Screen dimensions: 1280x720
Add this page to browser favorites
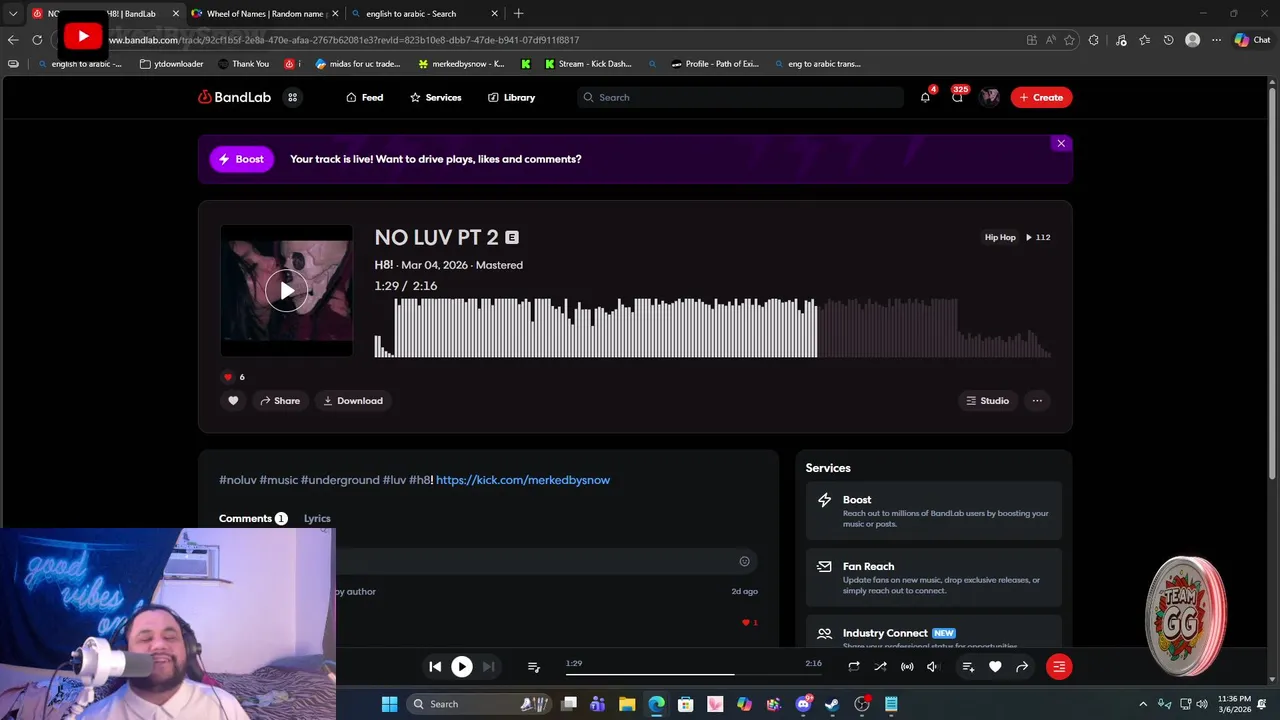1069,40
